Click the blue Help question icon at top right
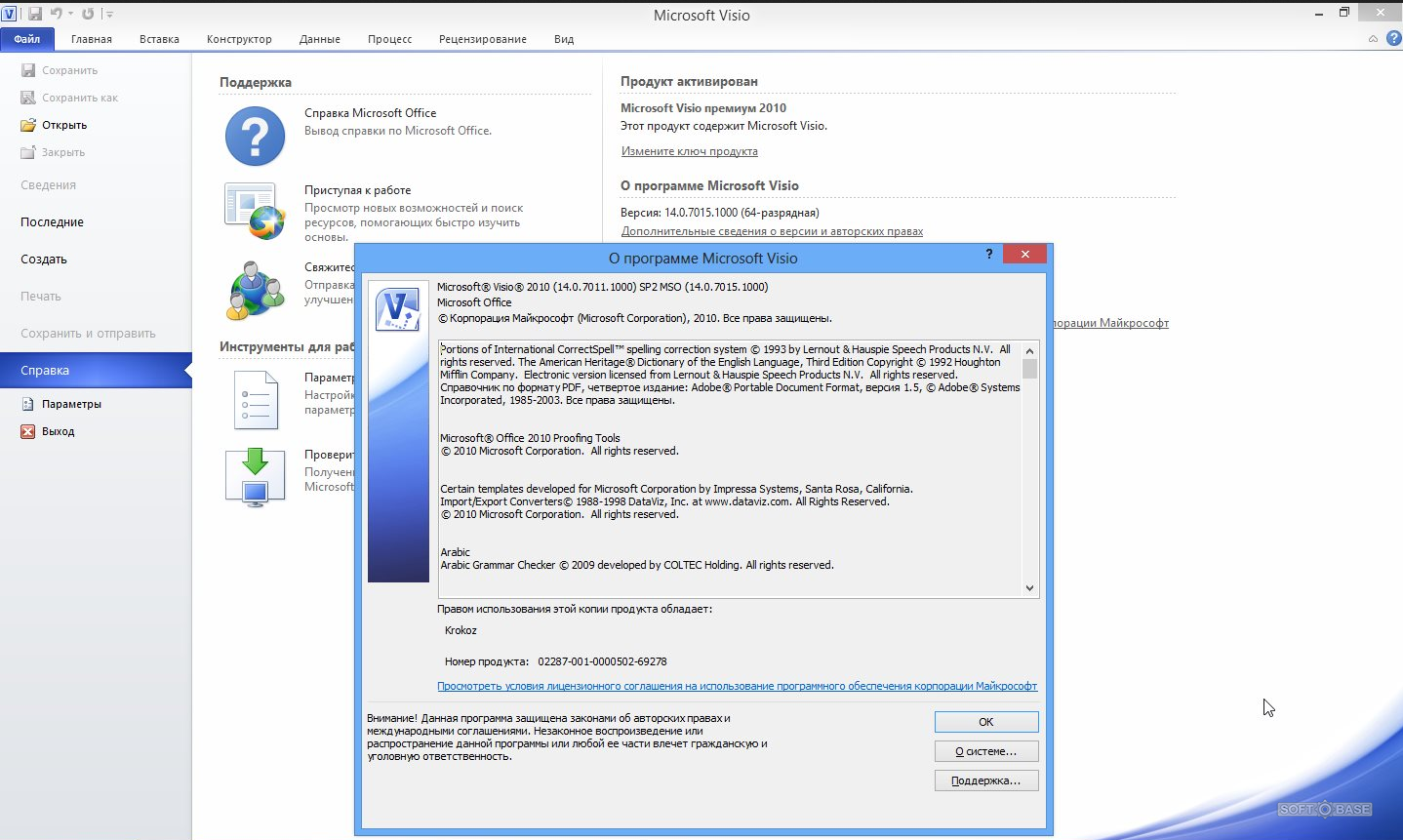Image resolution: width=1403 pixels, height=840 pixels. coord(1393,38)
